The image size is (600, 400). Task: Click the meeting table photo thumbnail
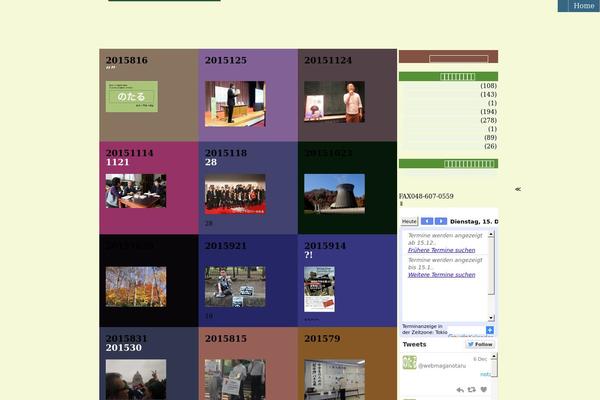tap(136, 191)
